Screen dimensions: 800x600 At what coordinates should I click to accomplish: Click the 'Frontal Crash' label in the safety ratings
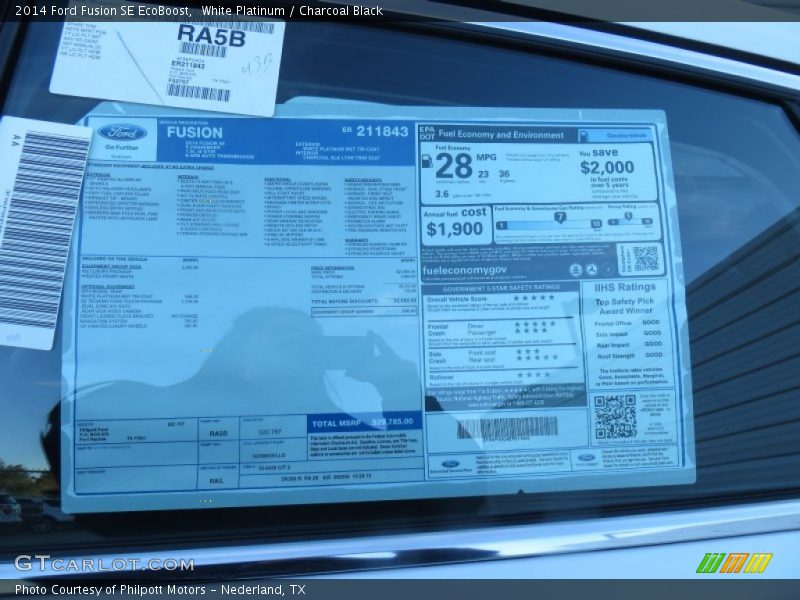click(x=438, y=330)
